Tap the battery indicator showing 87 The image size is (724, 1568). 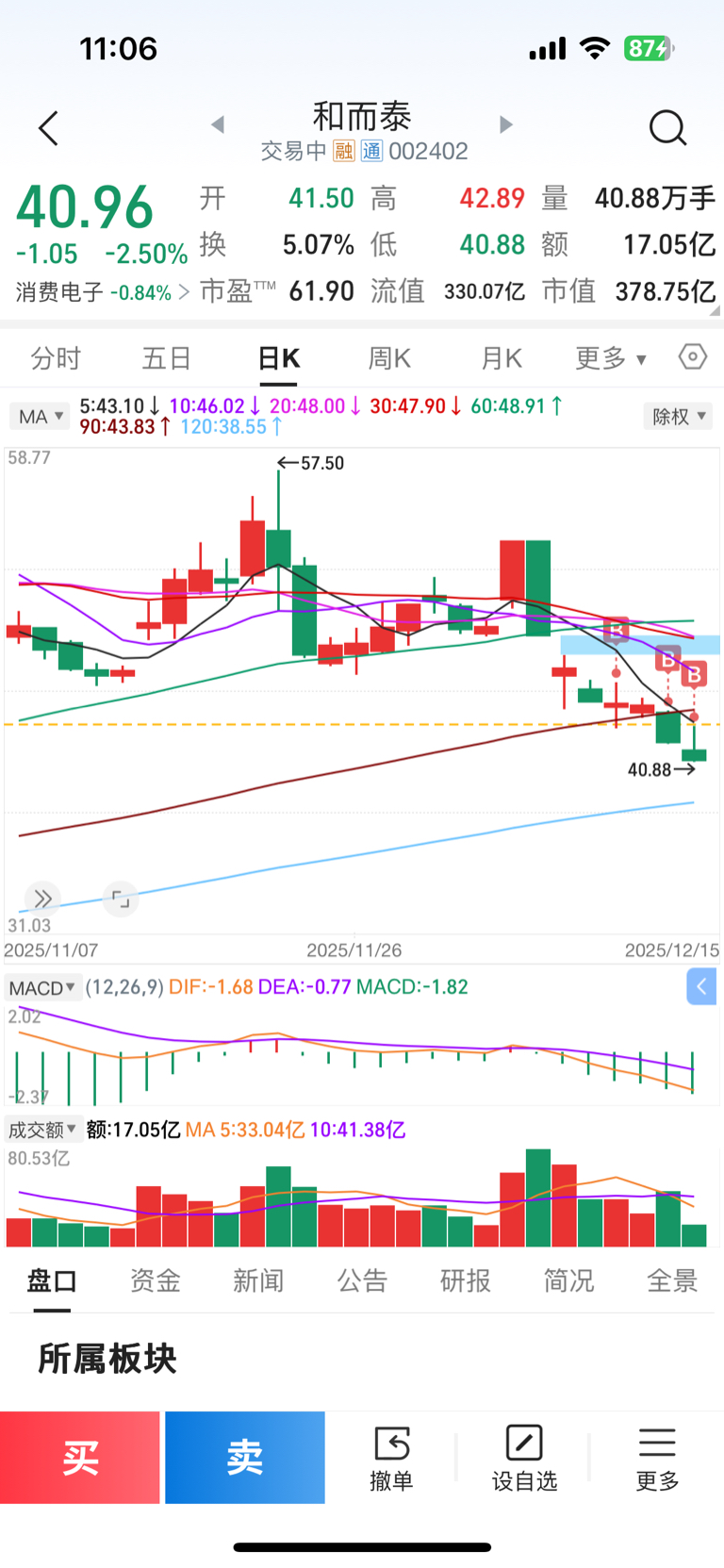coord(649,48)
